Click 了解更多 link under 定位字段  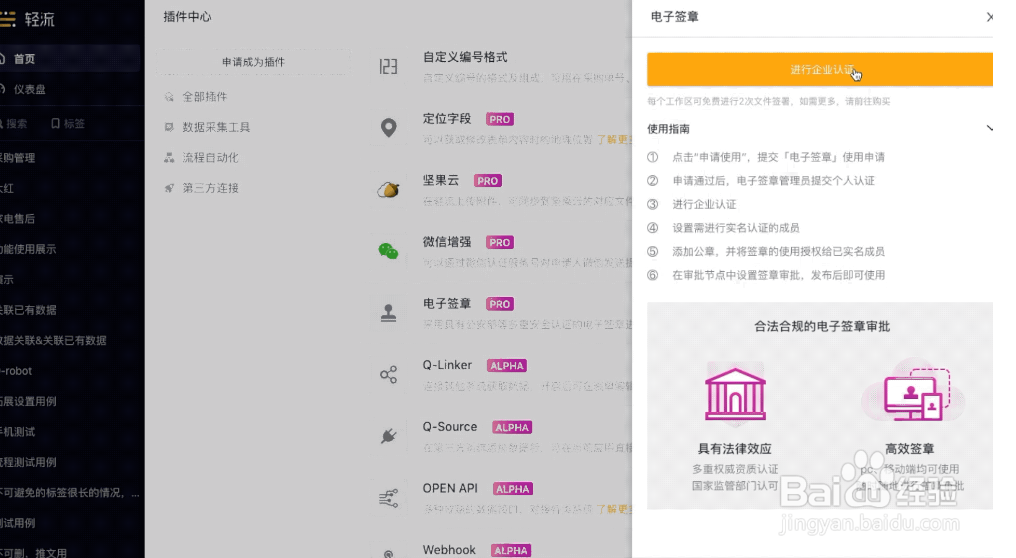pyautogui.click(x=614, y=139)
